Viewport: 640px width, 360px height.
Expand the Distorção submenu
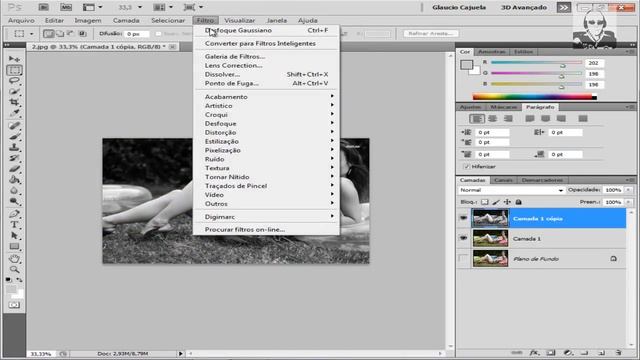(266, 132)
